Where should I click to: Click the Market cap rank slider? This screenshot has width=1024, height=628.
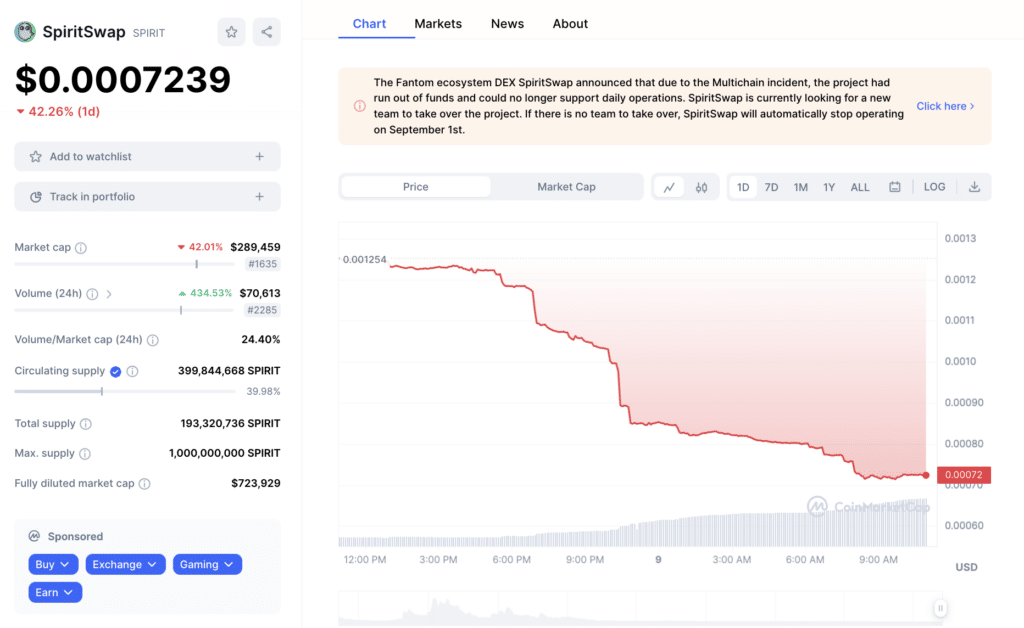[124, 264]
